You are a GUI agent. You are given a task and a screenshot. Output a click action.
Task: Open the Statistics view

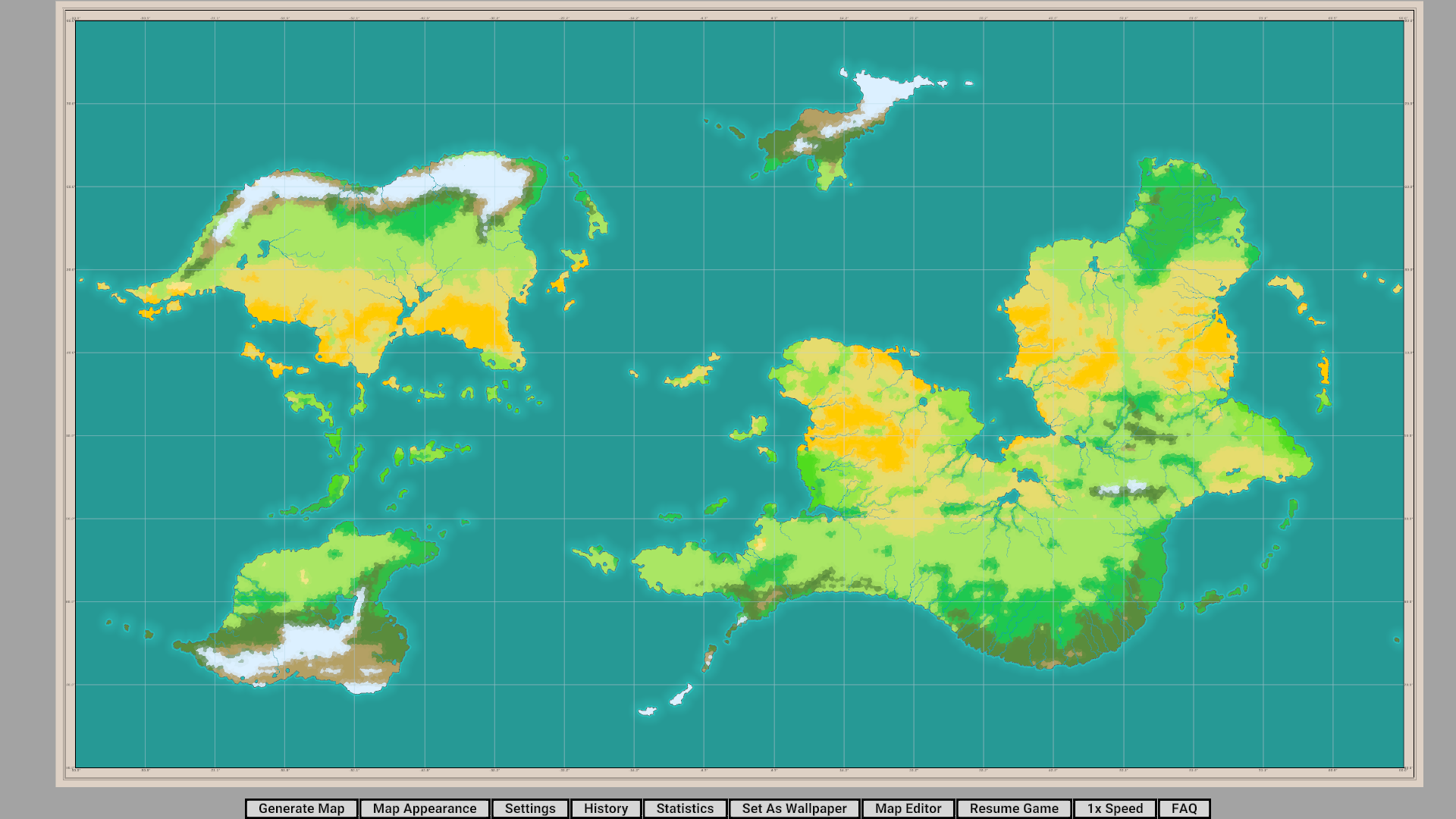[x=685, y=808]
